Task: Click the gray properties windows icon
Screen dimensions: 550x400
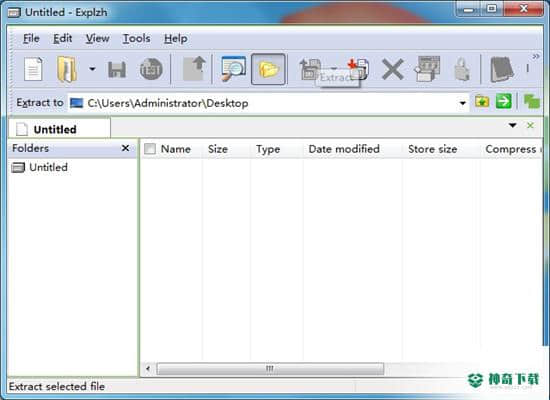Action: point(427,68)
